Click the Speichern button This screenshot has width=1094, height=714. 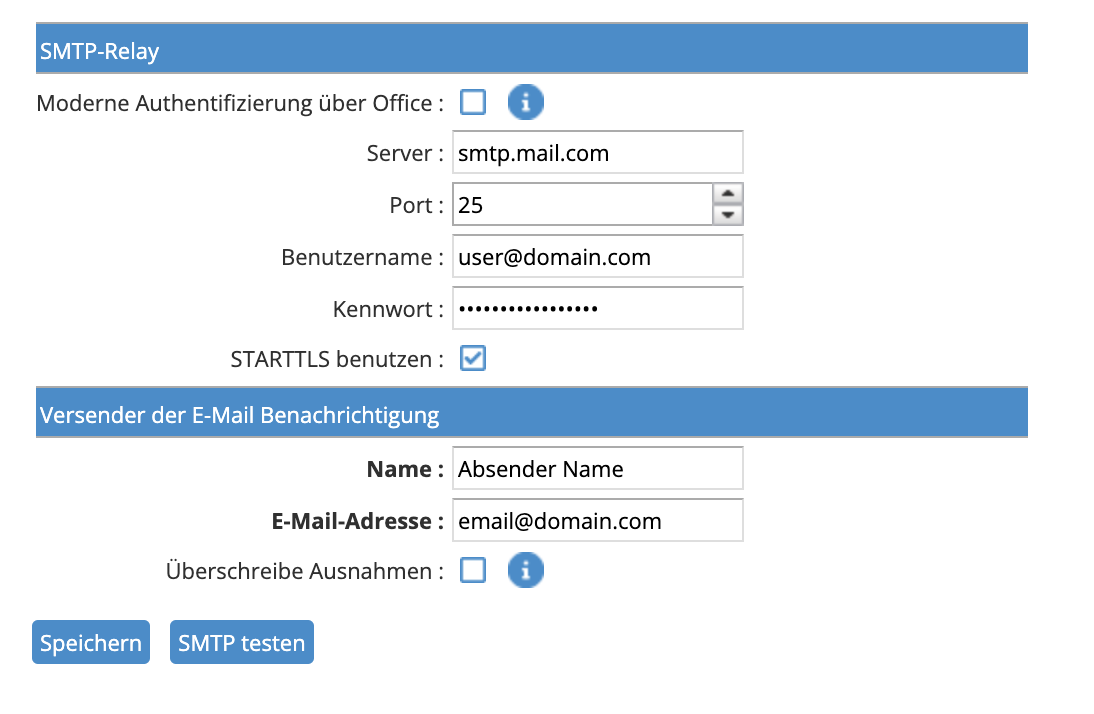tap(90, 642)
